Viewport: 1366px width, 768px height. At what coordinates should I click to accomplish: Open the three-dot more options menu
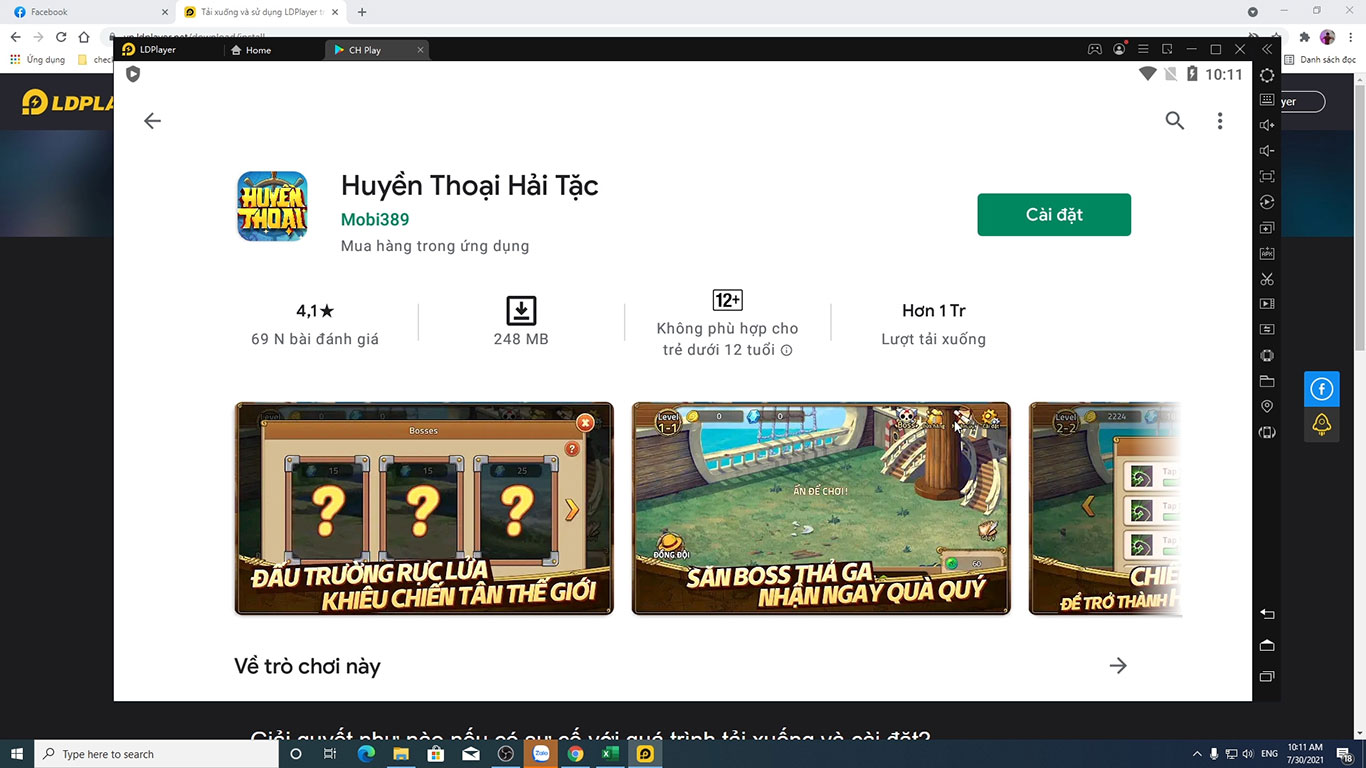tap(1219, 121)
